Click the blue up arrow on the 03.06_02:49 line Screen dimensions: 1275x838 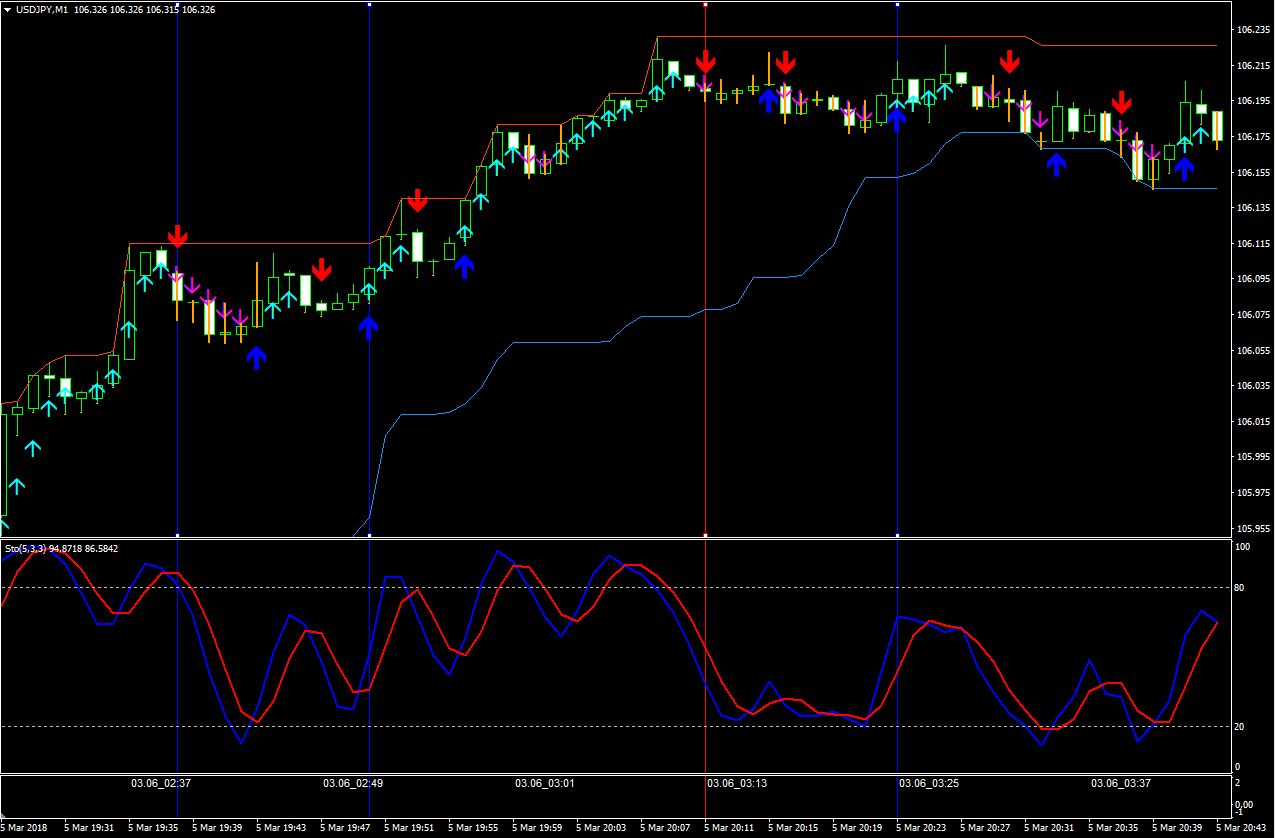[369, 327]
